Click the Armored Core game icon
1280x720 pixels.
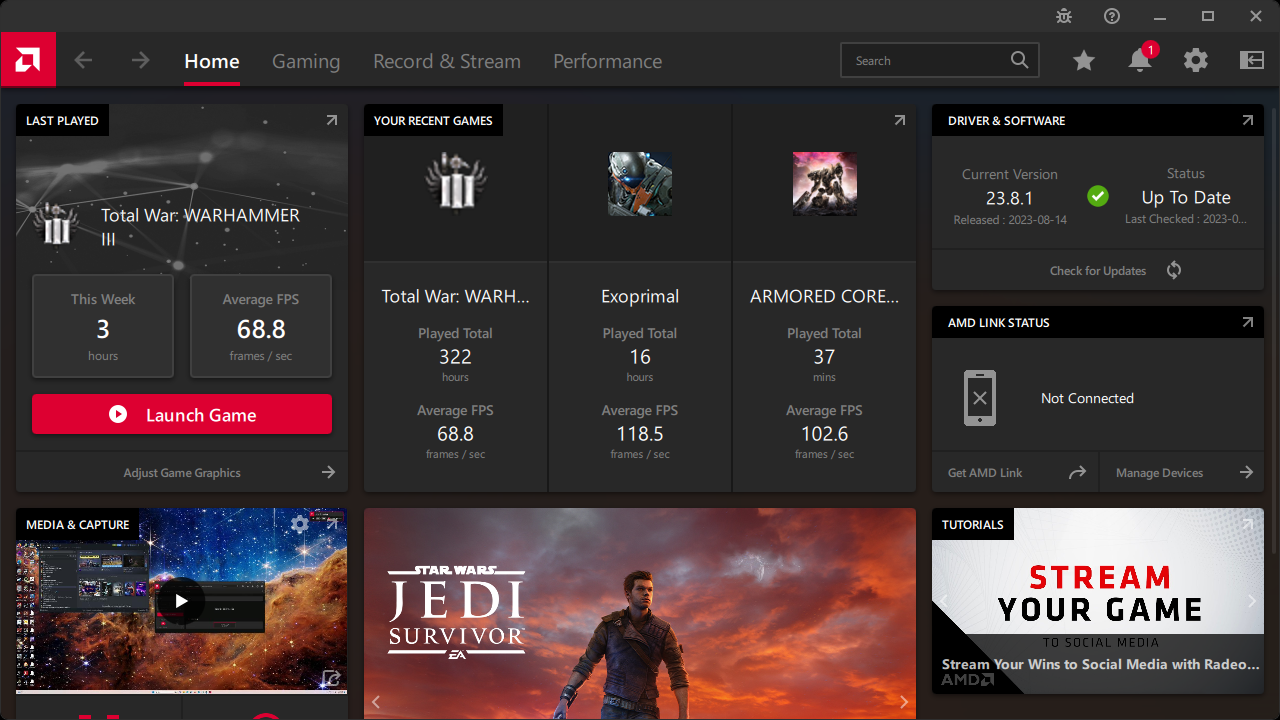[x=825, y=183]
